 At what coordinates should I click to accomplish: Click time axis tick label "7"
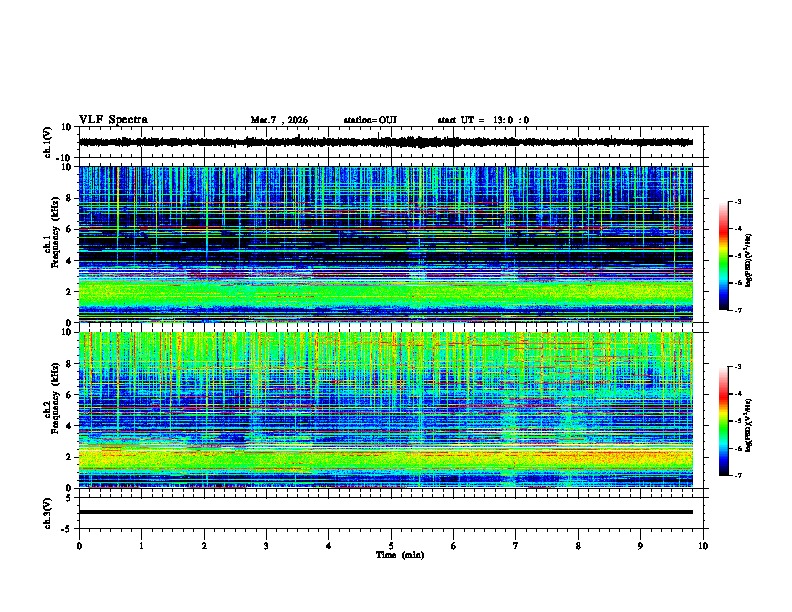coord(516,546)
